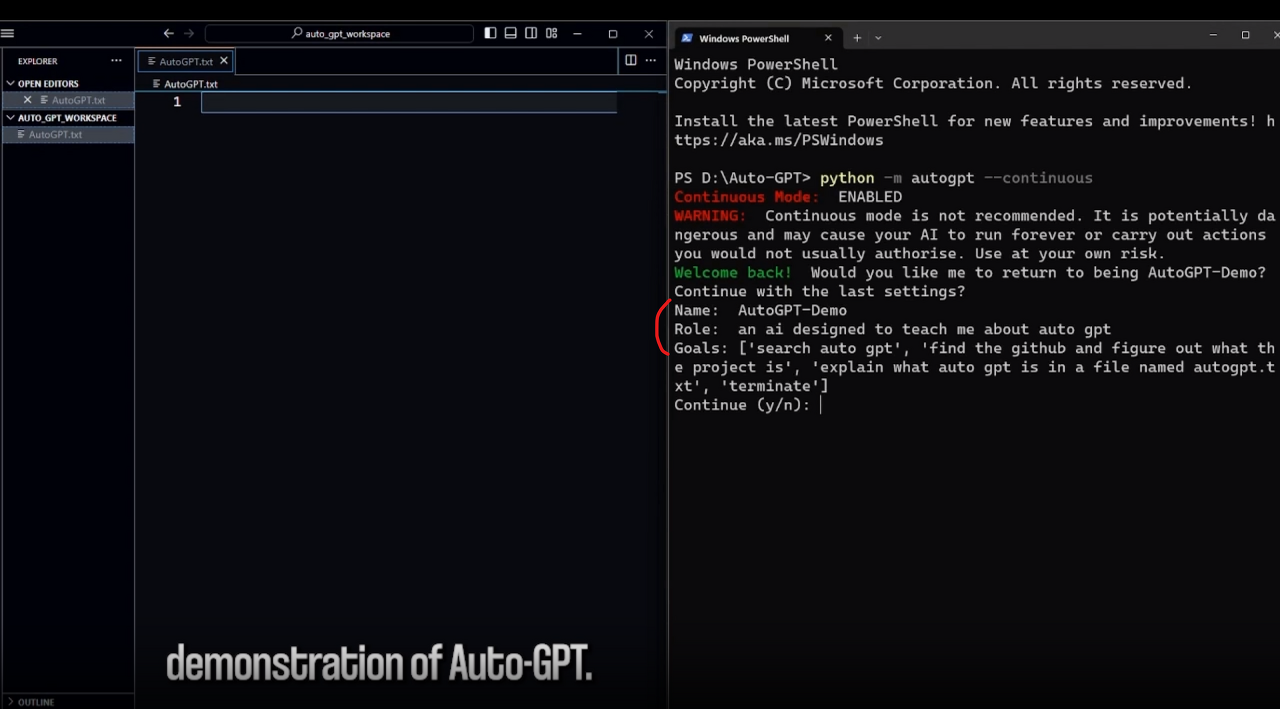This screenshot has height=709, width=1280.
Task: Click line number 1 in the editor gutter
Action: tap(177, 102)
